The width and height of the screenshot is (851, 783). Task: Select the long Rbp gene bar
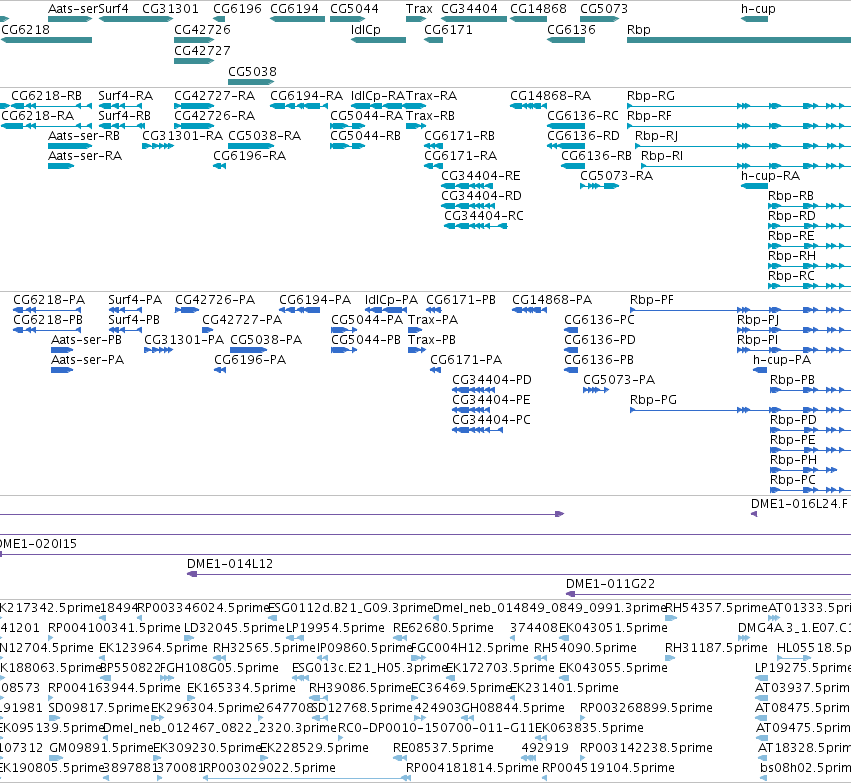pyautogui.click(x=739, y=40)
